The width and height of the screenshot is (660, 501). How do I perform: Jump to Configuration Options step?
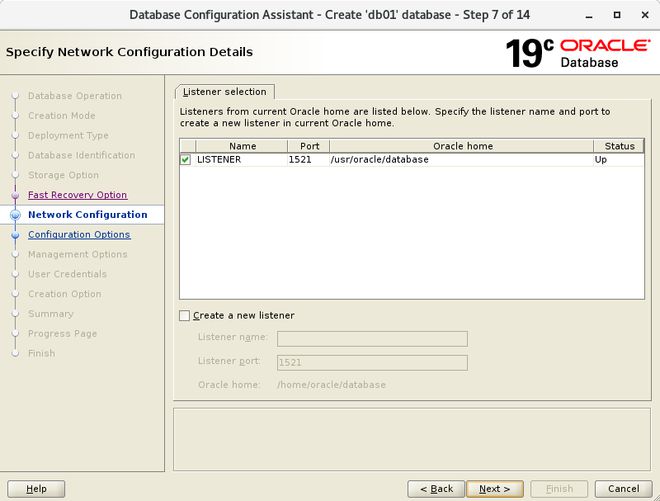(79, 235)
